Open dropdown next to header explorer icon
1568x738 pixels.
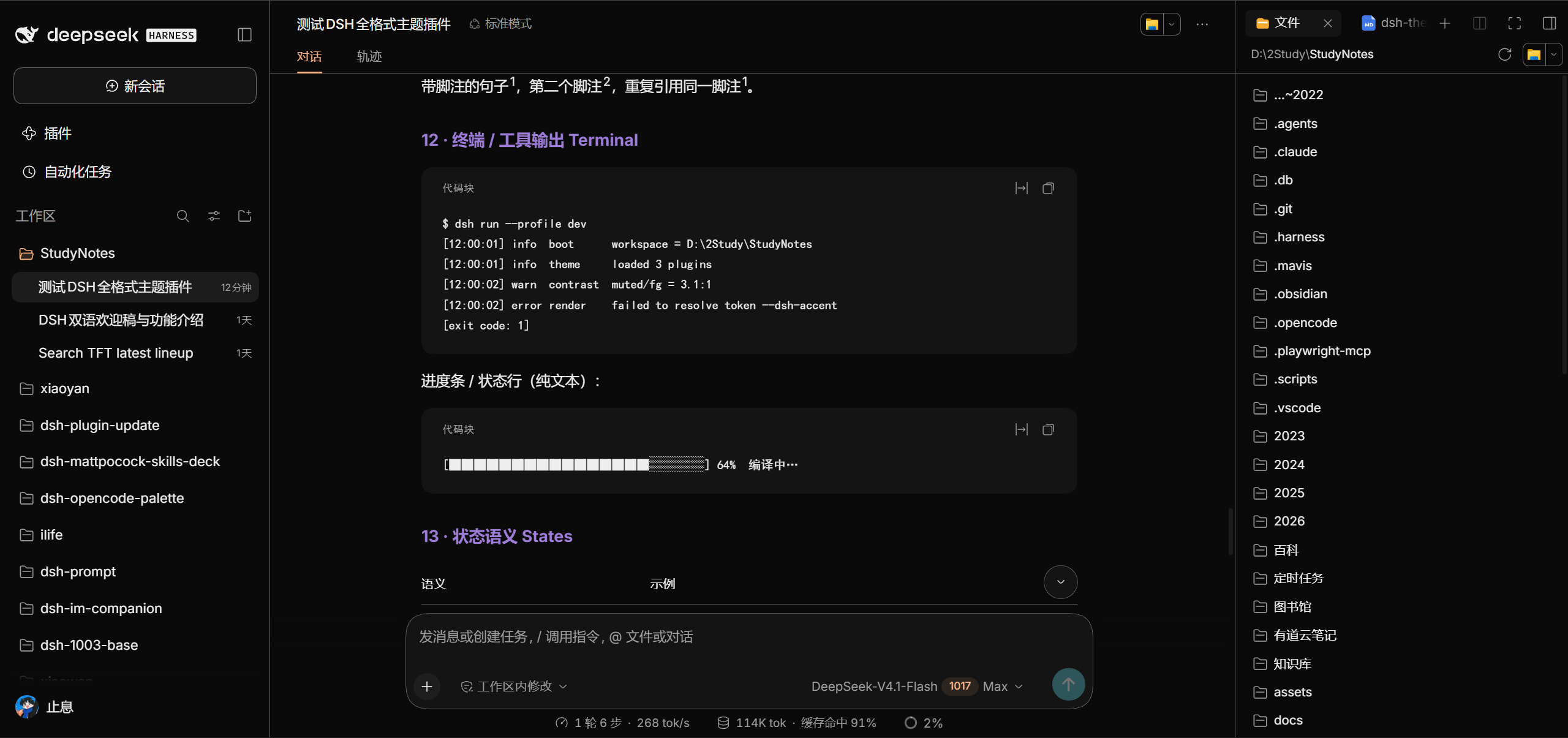pos(1172,24)
